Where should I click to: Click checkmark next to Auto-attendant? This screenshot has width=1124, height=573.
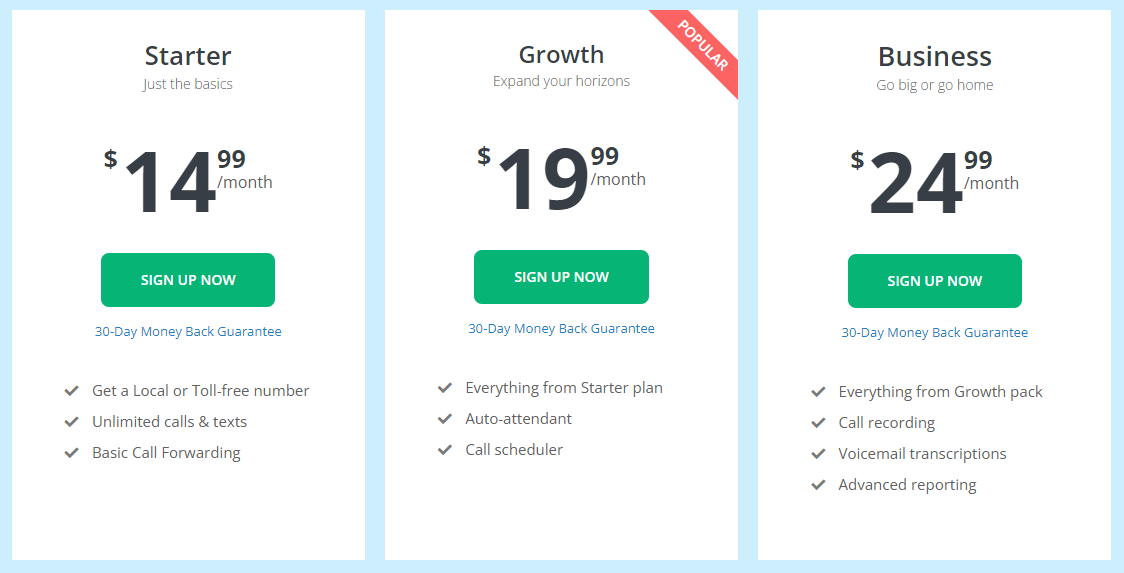click(445, 419)
